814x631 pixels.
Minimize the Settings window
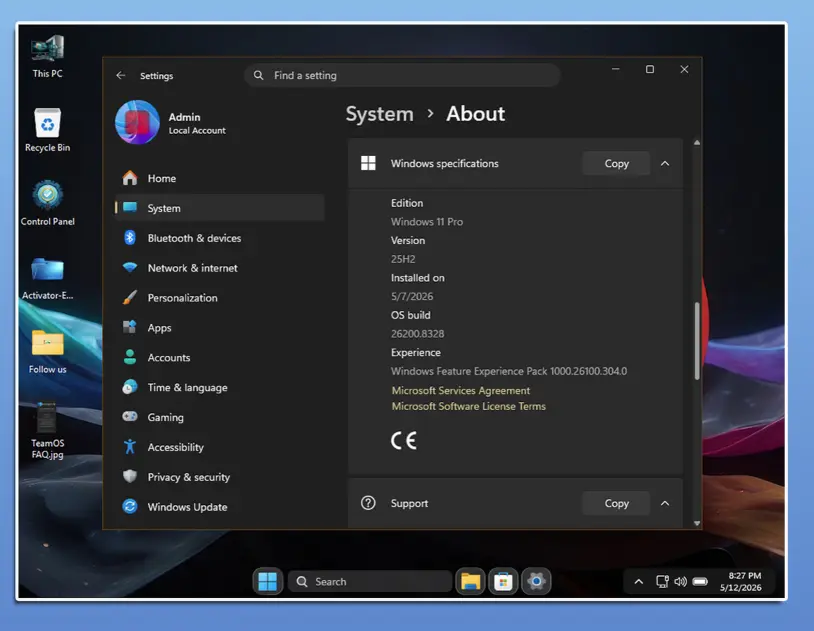coord(615,69)
